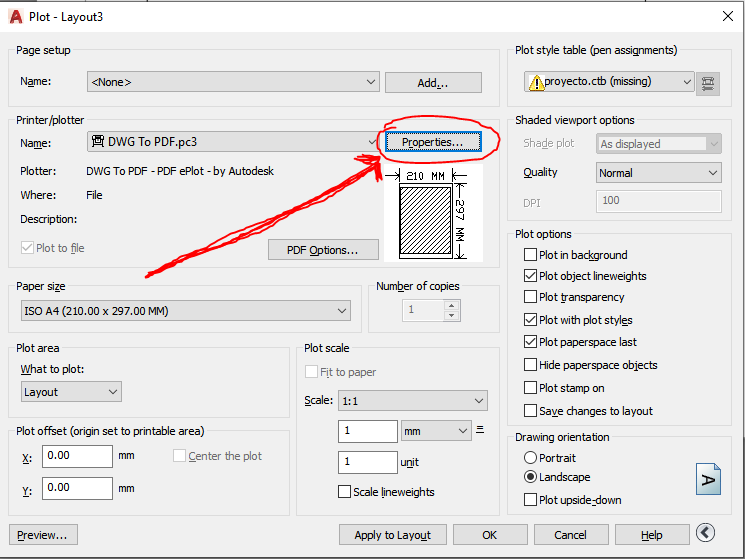Click Center the plot checkbox

click(179, 455)
